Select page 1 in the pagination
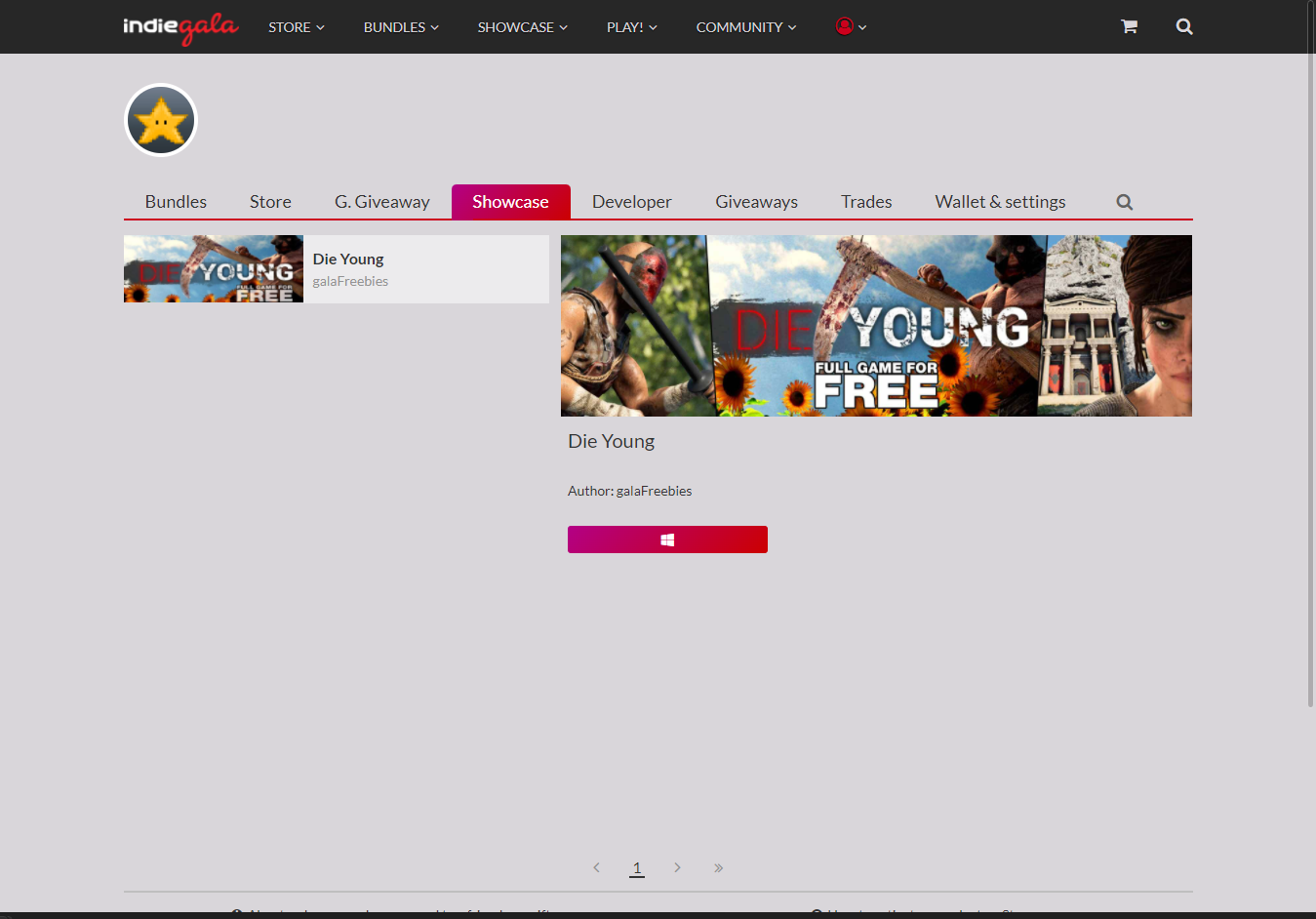This screenshot has width=1316, height=919. click(x=637, y=867)
